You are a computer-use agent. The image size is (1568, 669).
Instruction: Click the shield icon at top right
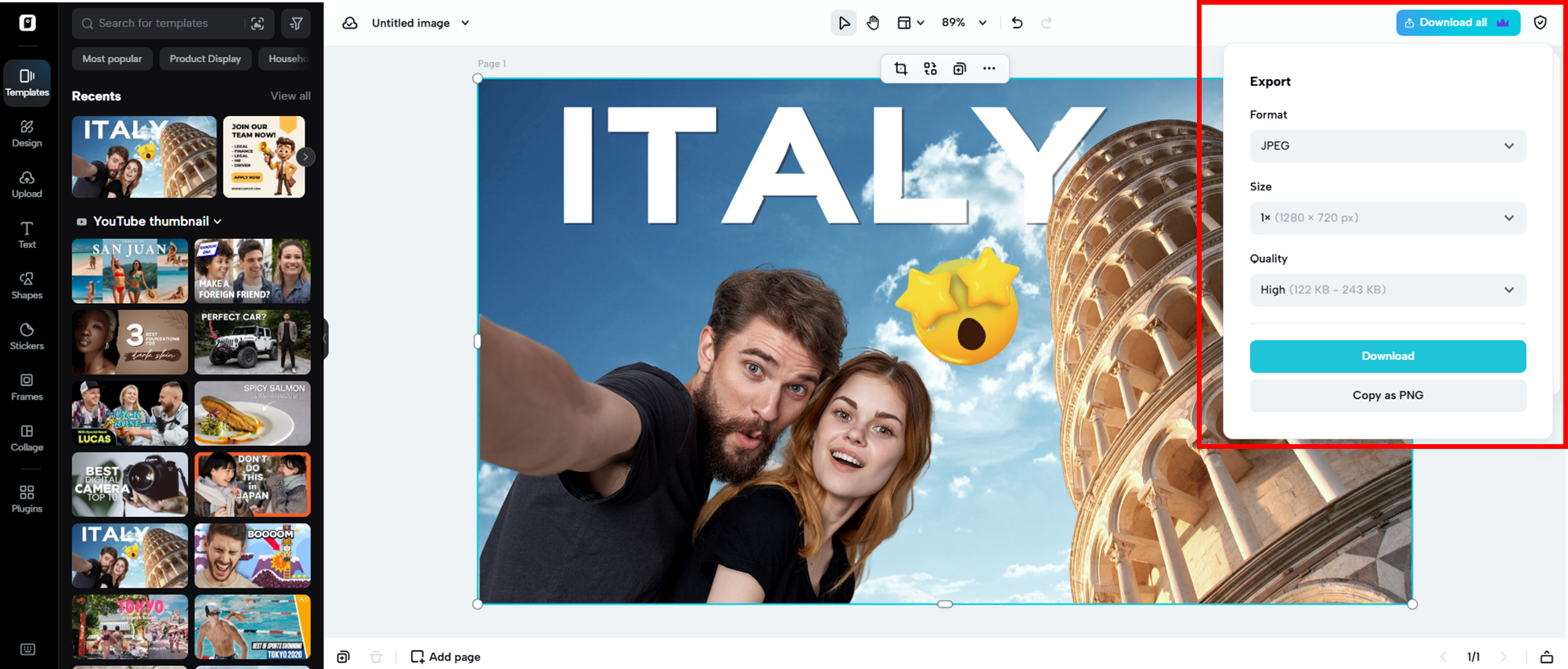(1540, 23)
